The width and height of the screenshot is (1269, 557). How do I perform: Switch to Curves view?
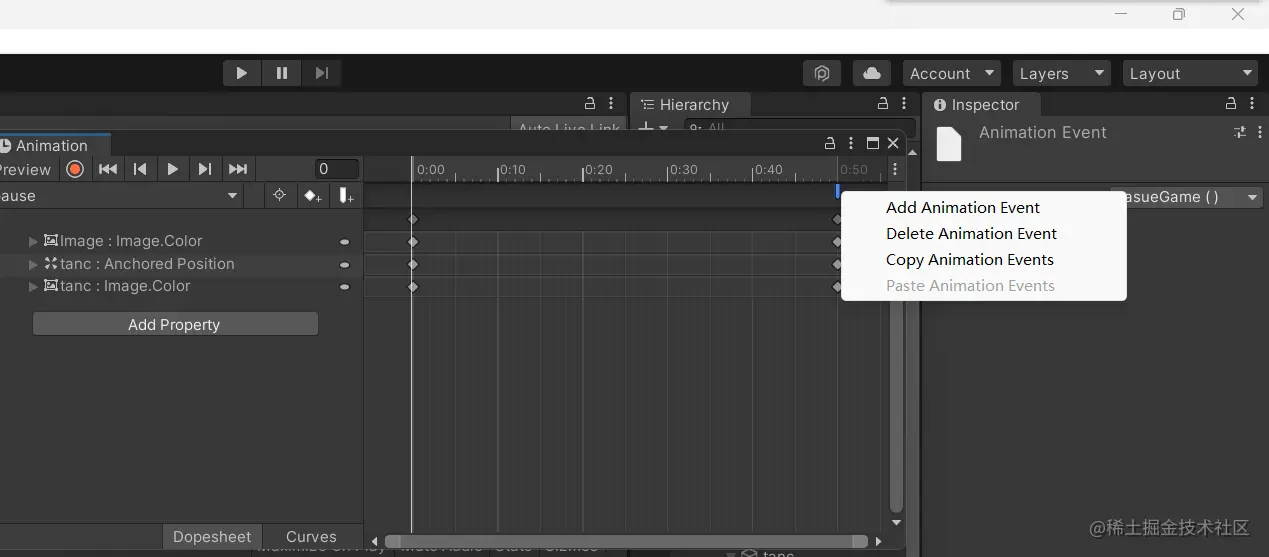coord(311,537)
